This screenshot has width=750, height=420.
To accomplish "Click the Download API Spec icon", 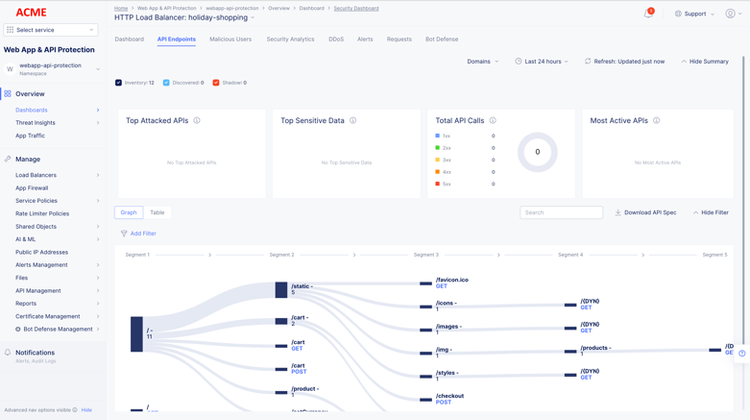I will pos(618,213).
